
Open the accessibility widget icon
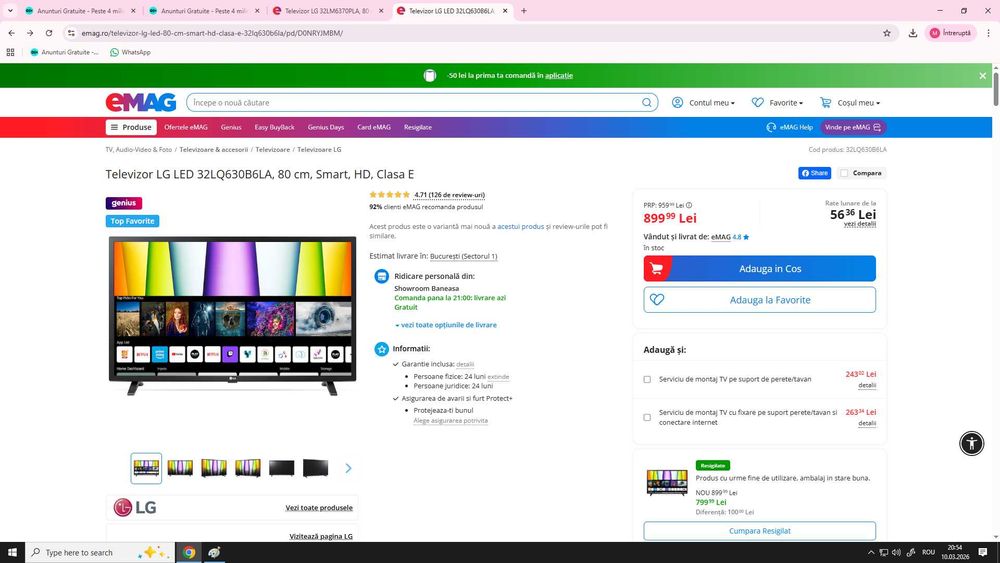971,443
